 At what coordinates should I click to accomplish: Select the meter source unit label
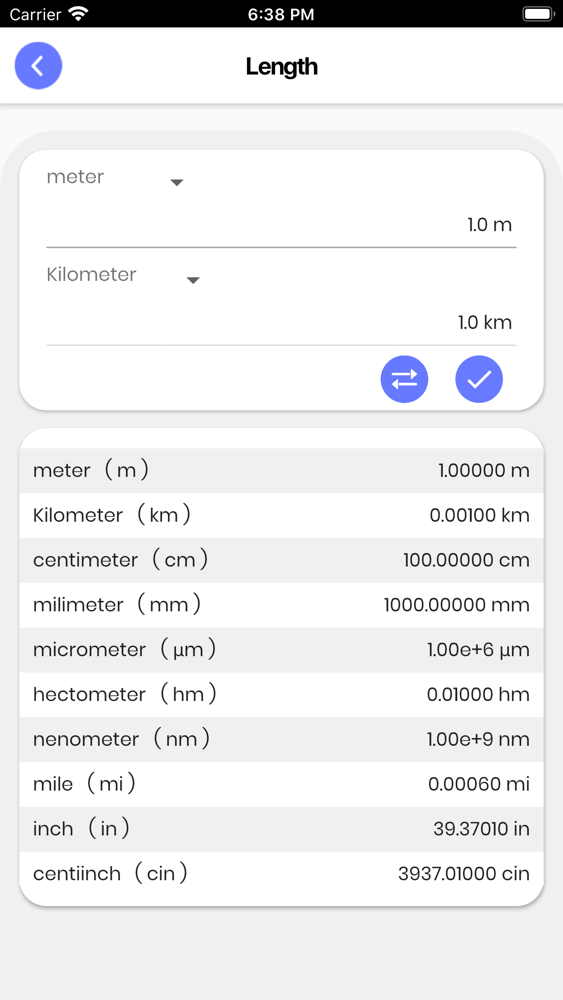point(75,177)
